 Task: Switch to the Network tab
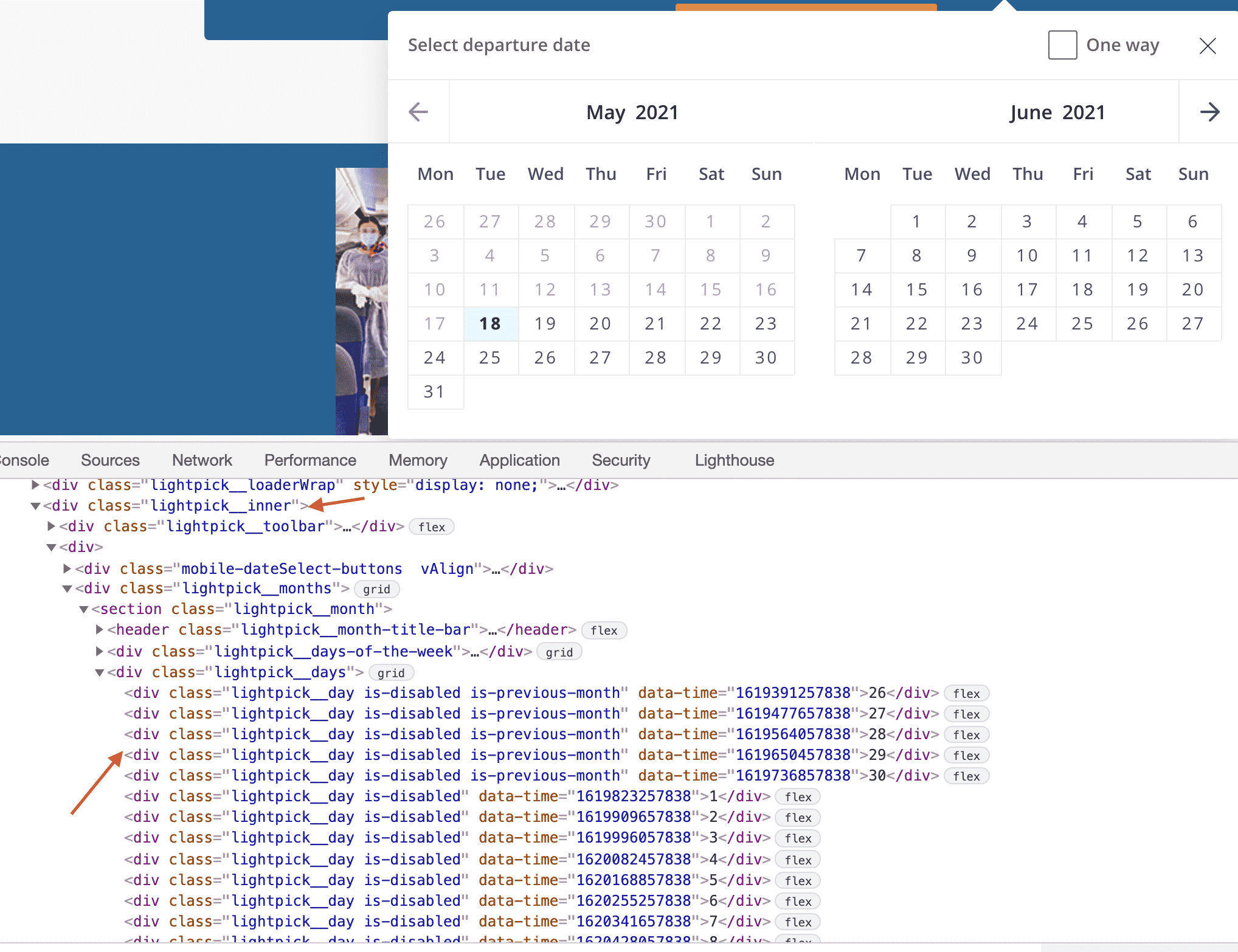point(202,460)
